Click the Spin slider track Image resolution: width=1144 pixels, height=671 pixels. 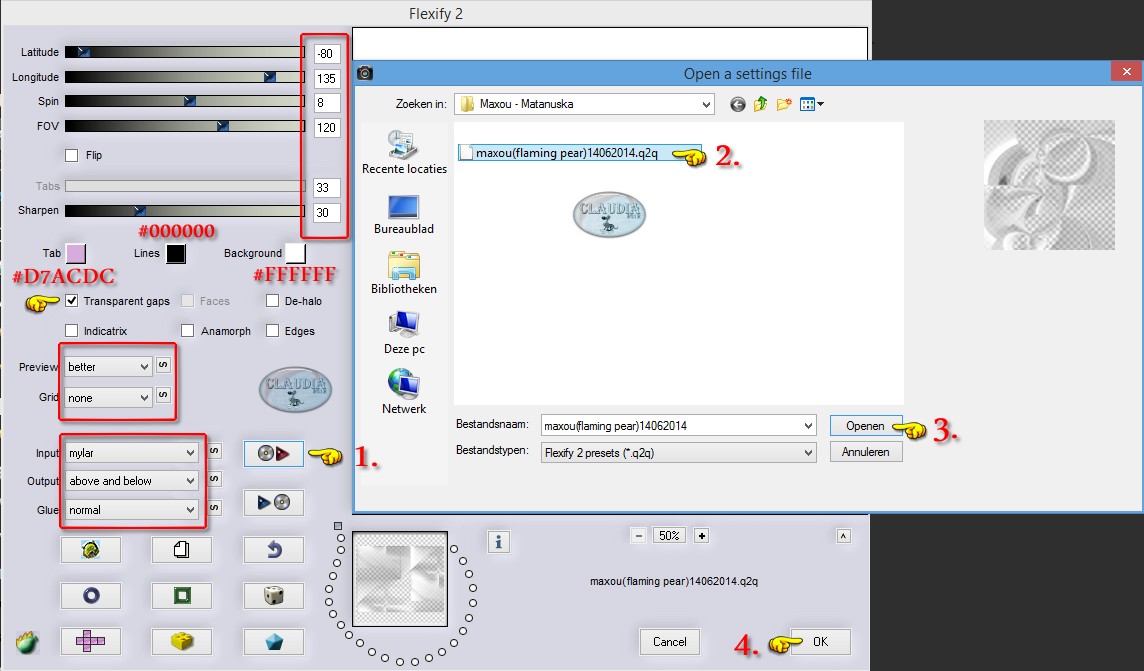pyautogui.click(x=185, y=101)
